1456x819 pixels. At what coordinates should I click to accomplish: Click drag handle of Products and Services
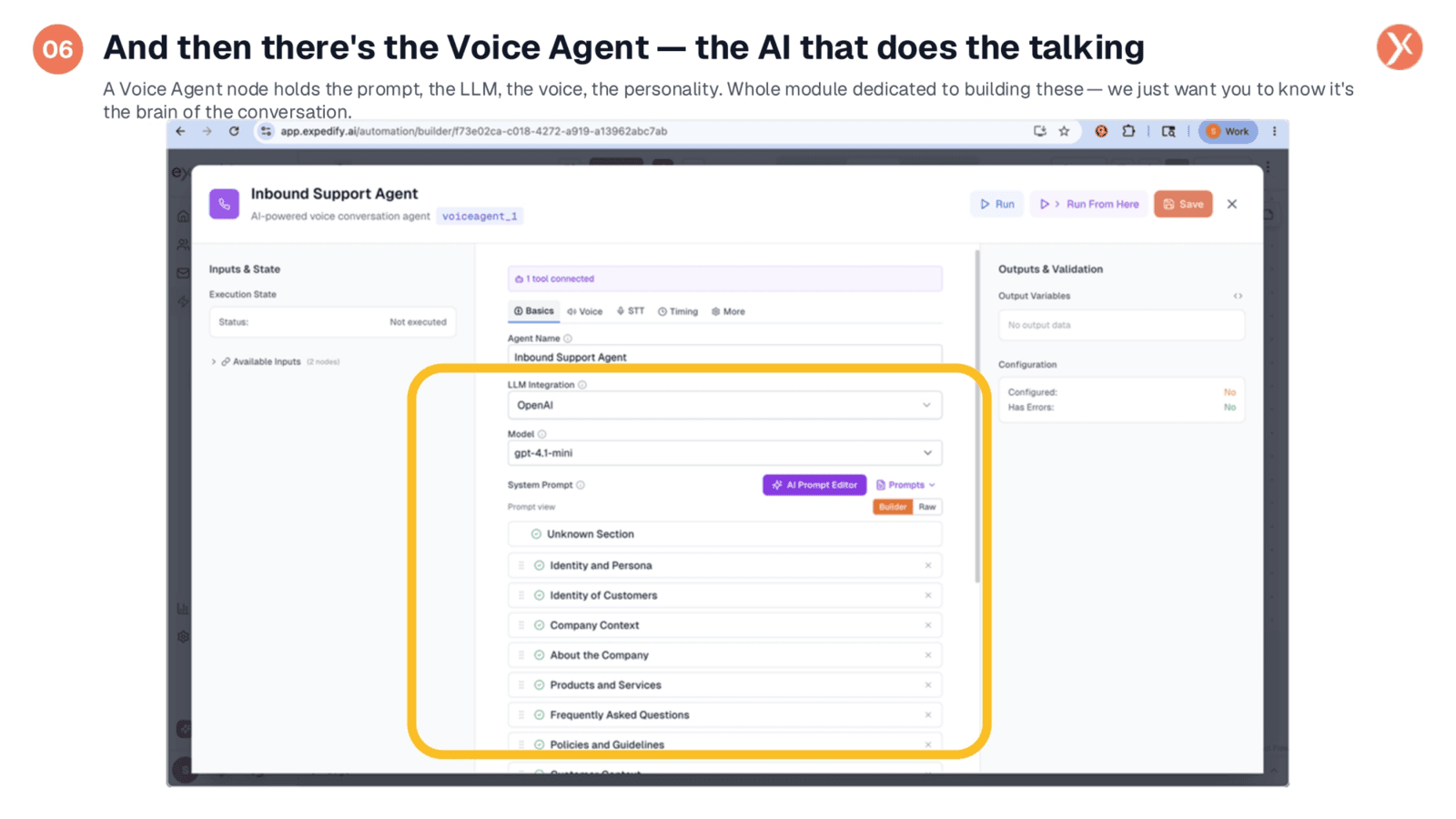tap(521, 685)
